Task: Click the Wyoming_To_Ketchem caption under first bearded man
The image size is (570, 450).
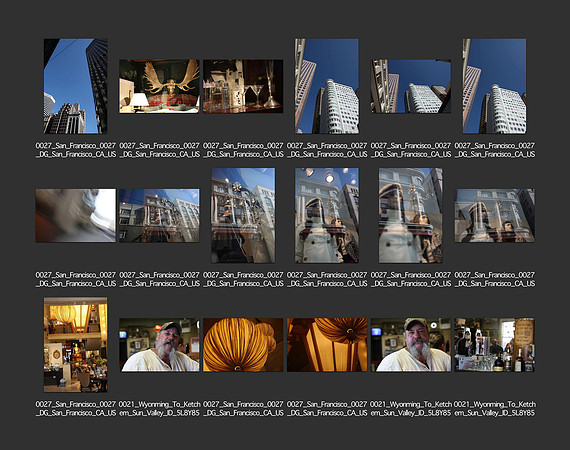Action: (x=160, y=409)
